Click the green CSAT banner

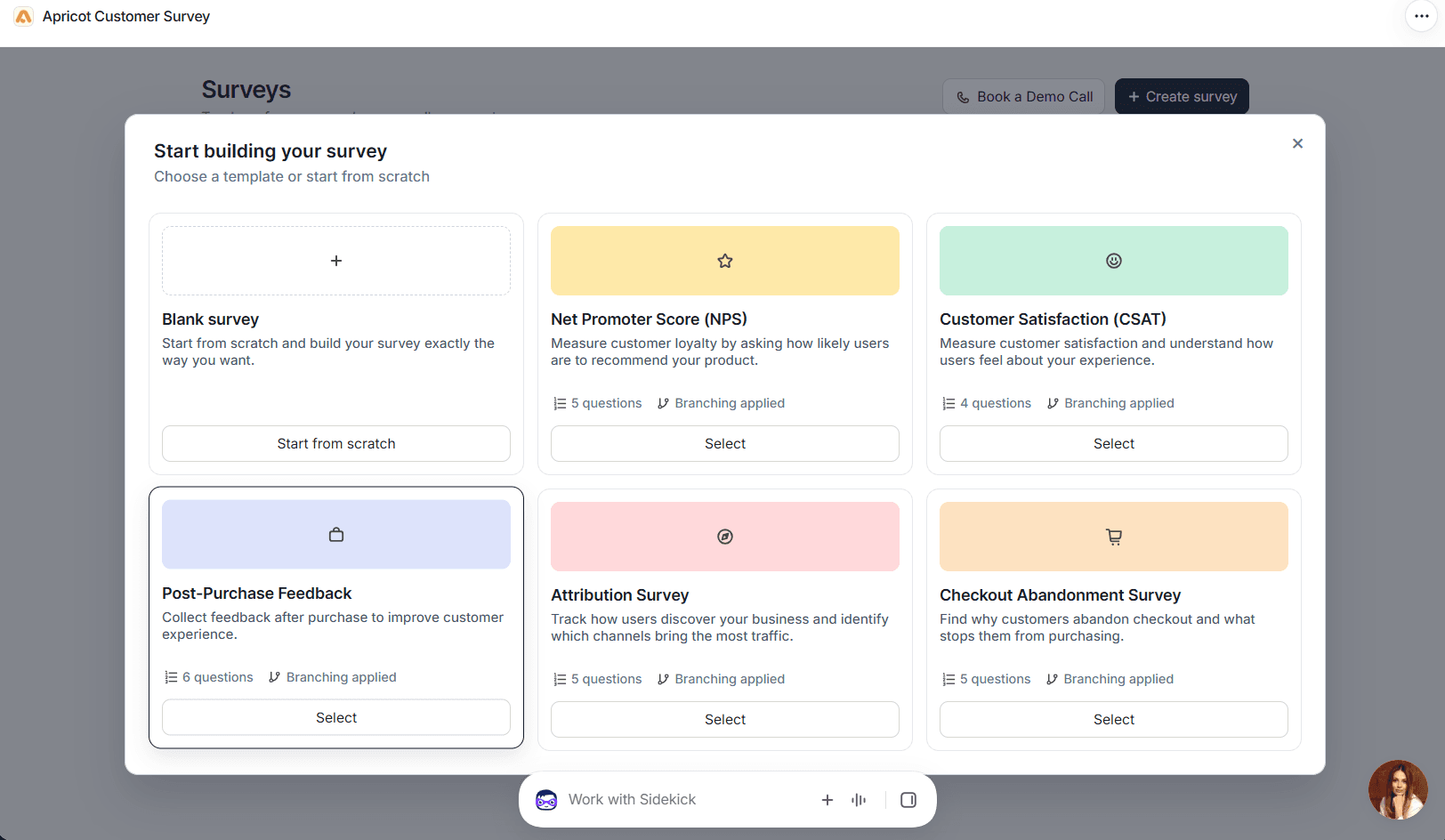pos(1114,261)
